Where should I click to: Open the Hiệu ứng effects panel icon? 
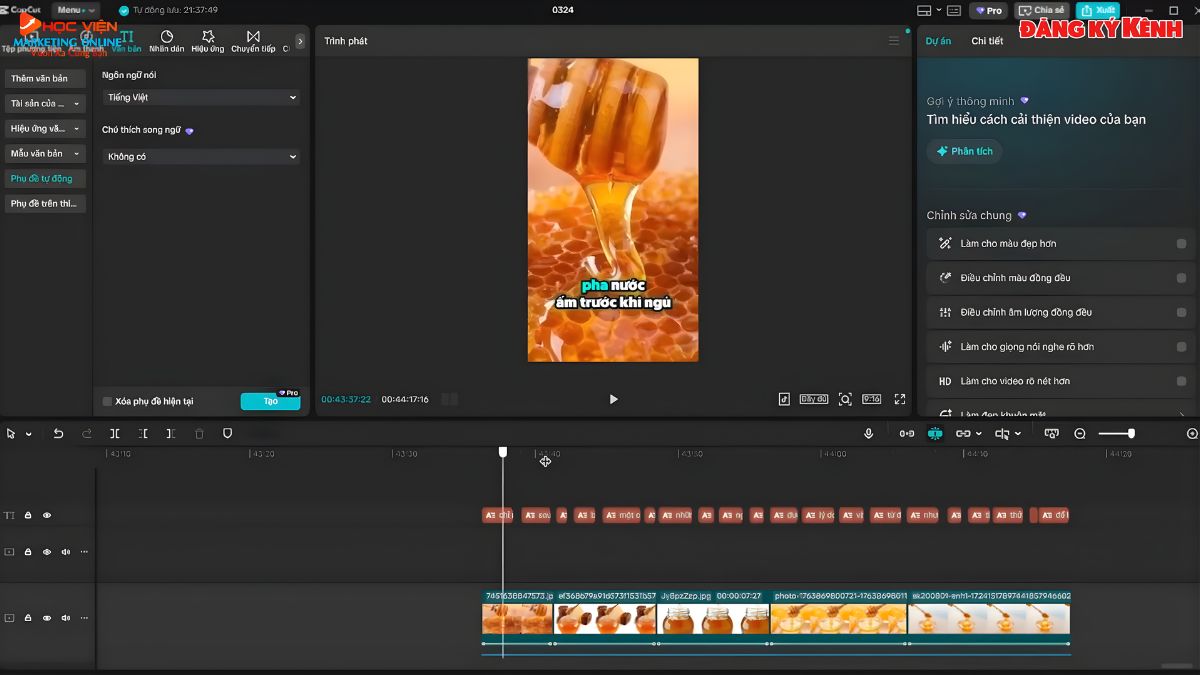coord(208,41)
